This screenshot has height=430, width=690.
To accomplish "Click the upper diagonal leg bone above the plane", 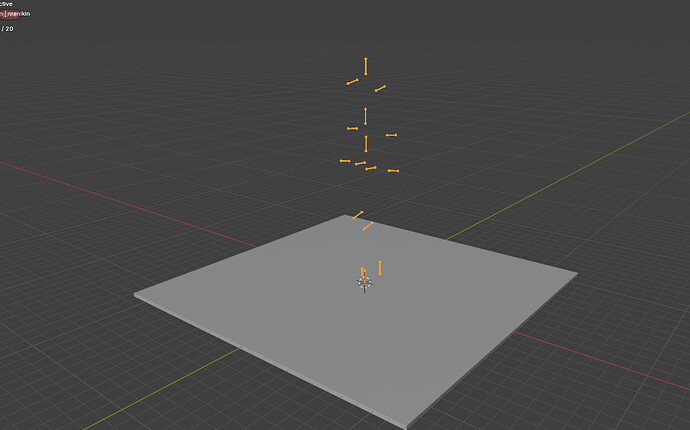I will click(x=358, y=214).
